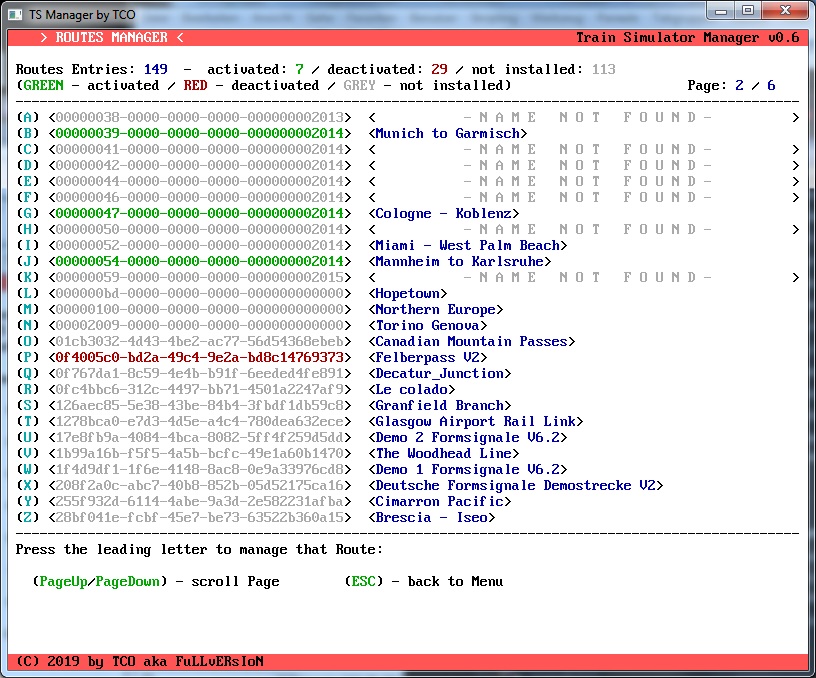Screen dimensions: 816x678
Task: Click the 2019 by TCO copyright footer
Action: (139, 661)
